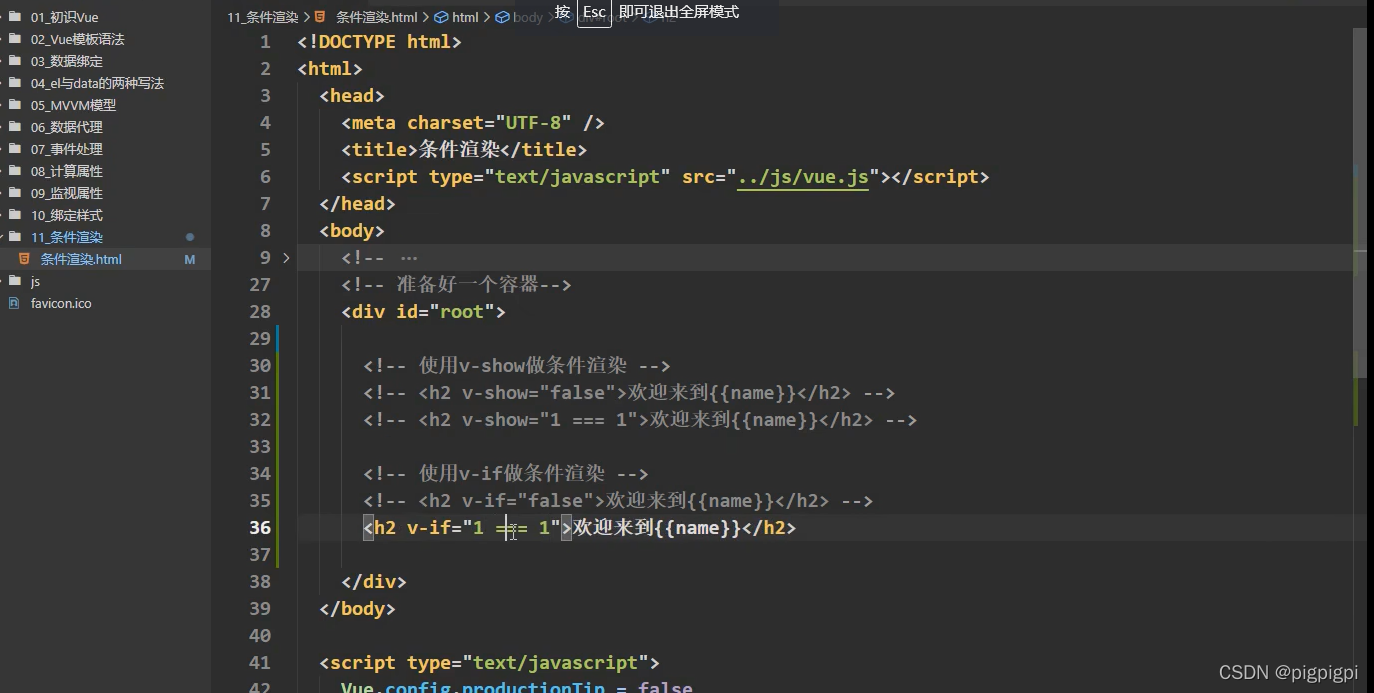Open the ../js/vue.js link in code
Viewport: 1374px width, 693px height.
803,177
